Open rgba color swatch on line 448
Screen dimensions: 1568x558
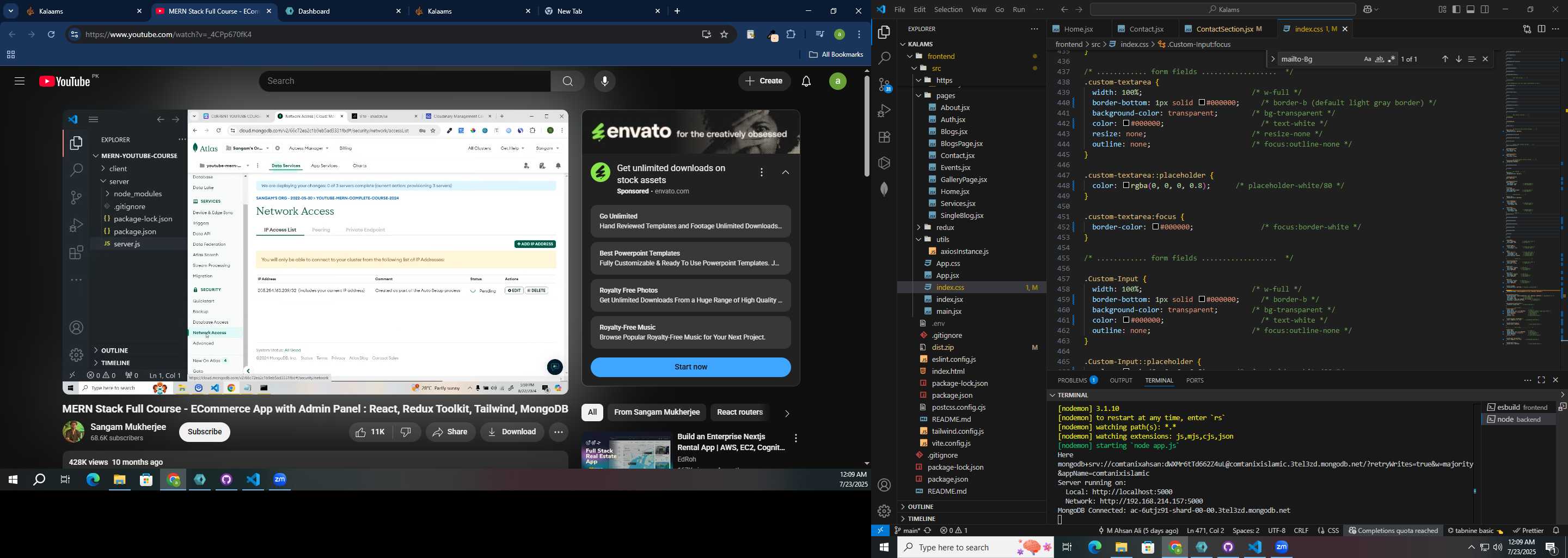(x=1126, y=186)
